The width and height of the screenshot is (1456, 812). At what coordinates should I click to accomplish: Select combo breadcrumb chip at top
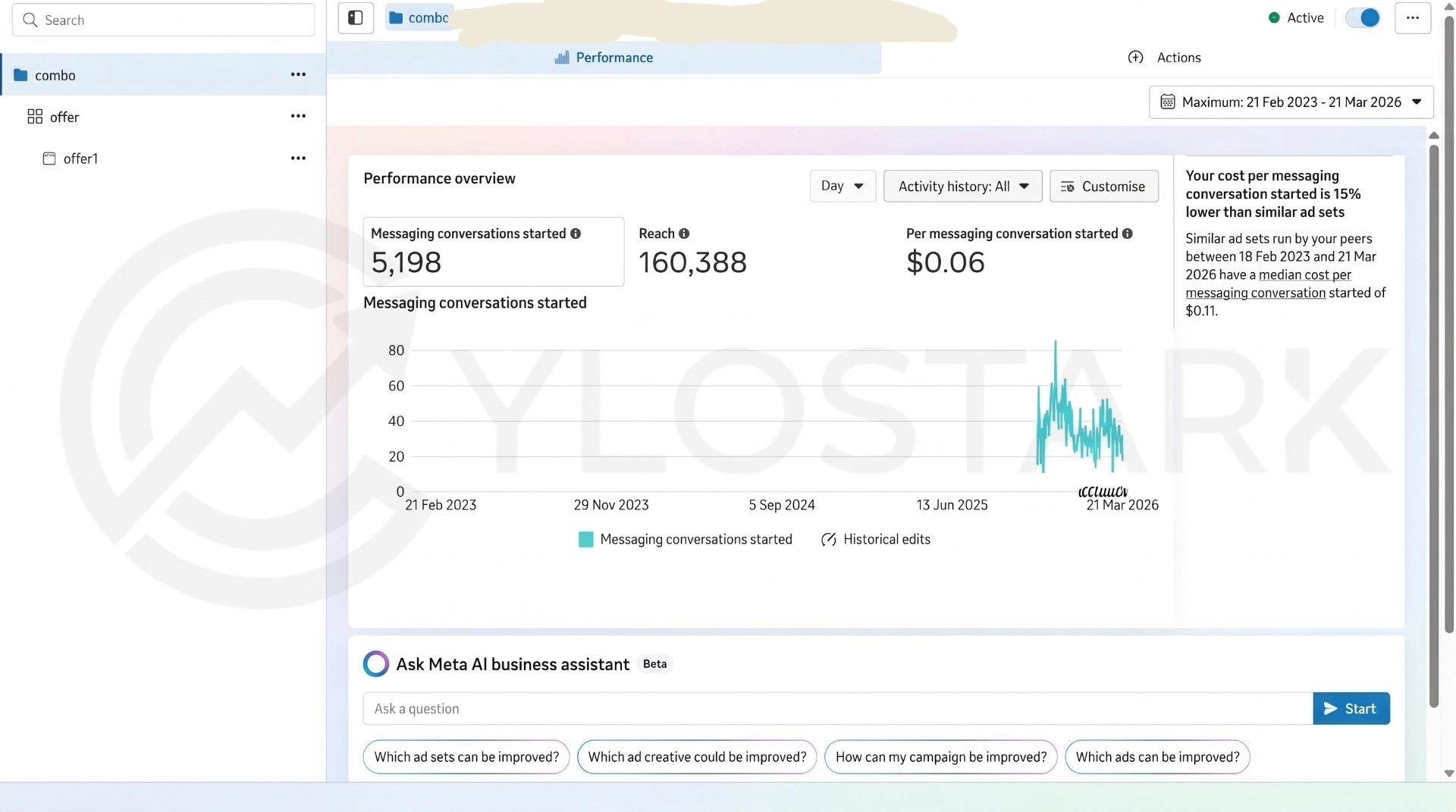[x=419, y=17]
